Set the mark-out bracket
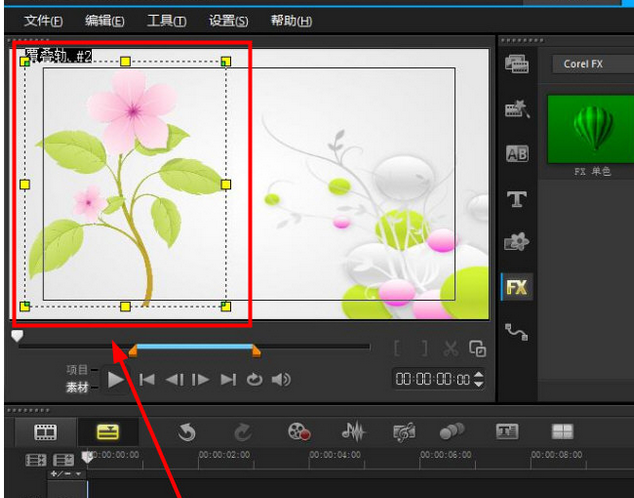The image size is (634, 498). pos(424,348)
